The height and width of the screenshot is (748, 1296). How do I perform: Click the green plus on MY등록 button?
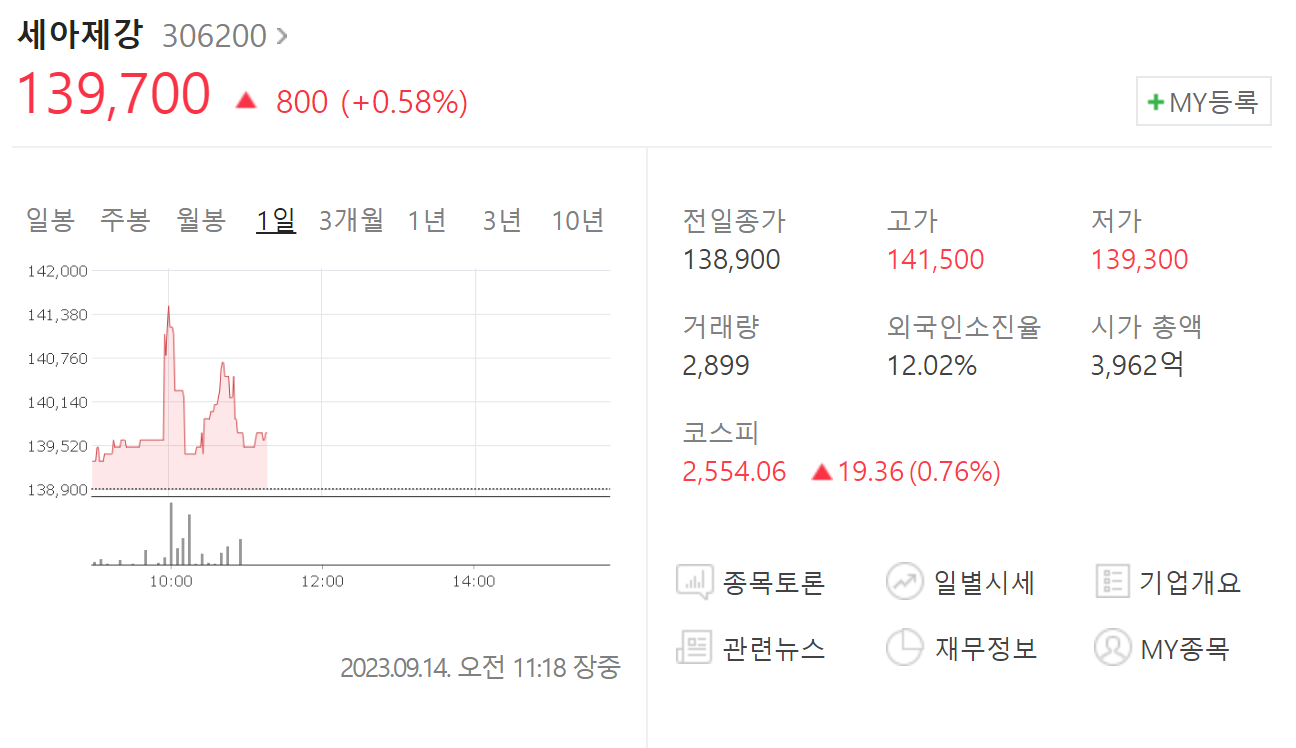coord(1155,101)
